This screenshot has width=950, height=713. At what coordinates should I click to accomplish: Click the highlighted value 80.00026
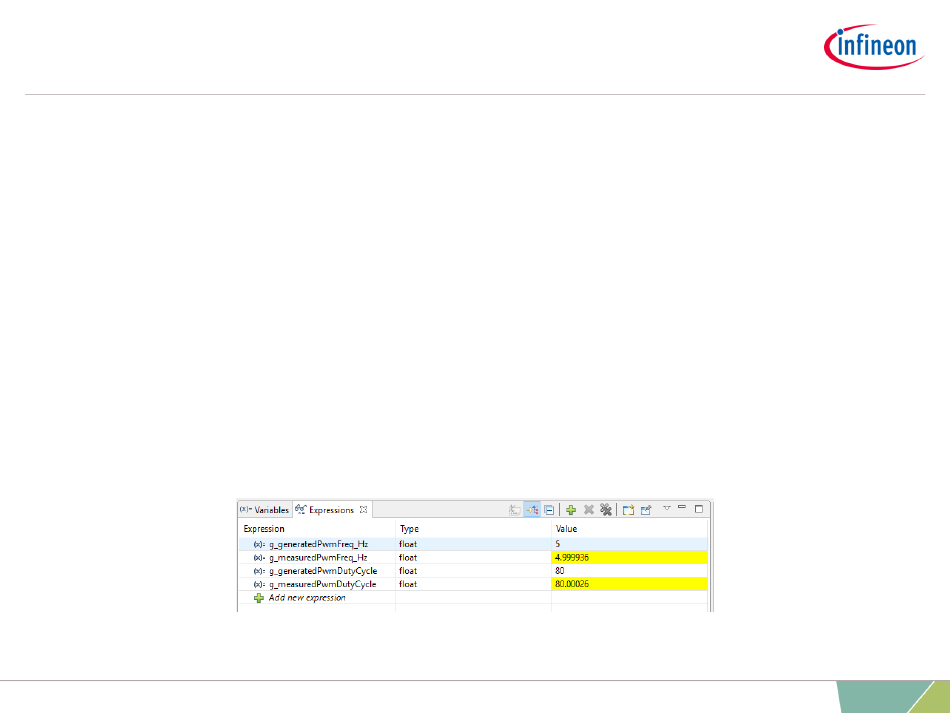572,584
